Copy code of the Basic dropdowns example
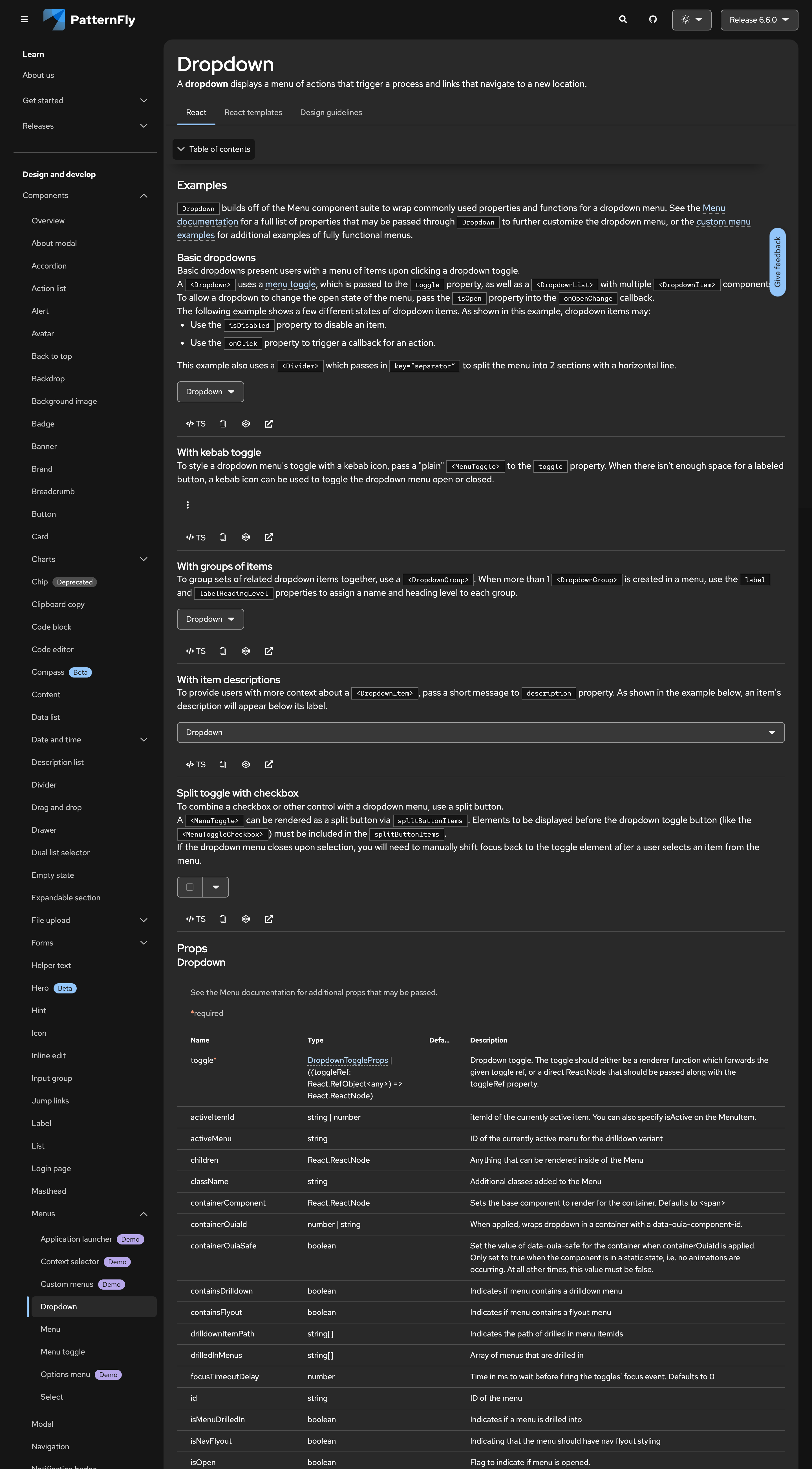Viewport: 812px width, 1469px height. tap(223, 424)
